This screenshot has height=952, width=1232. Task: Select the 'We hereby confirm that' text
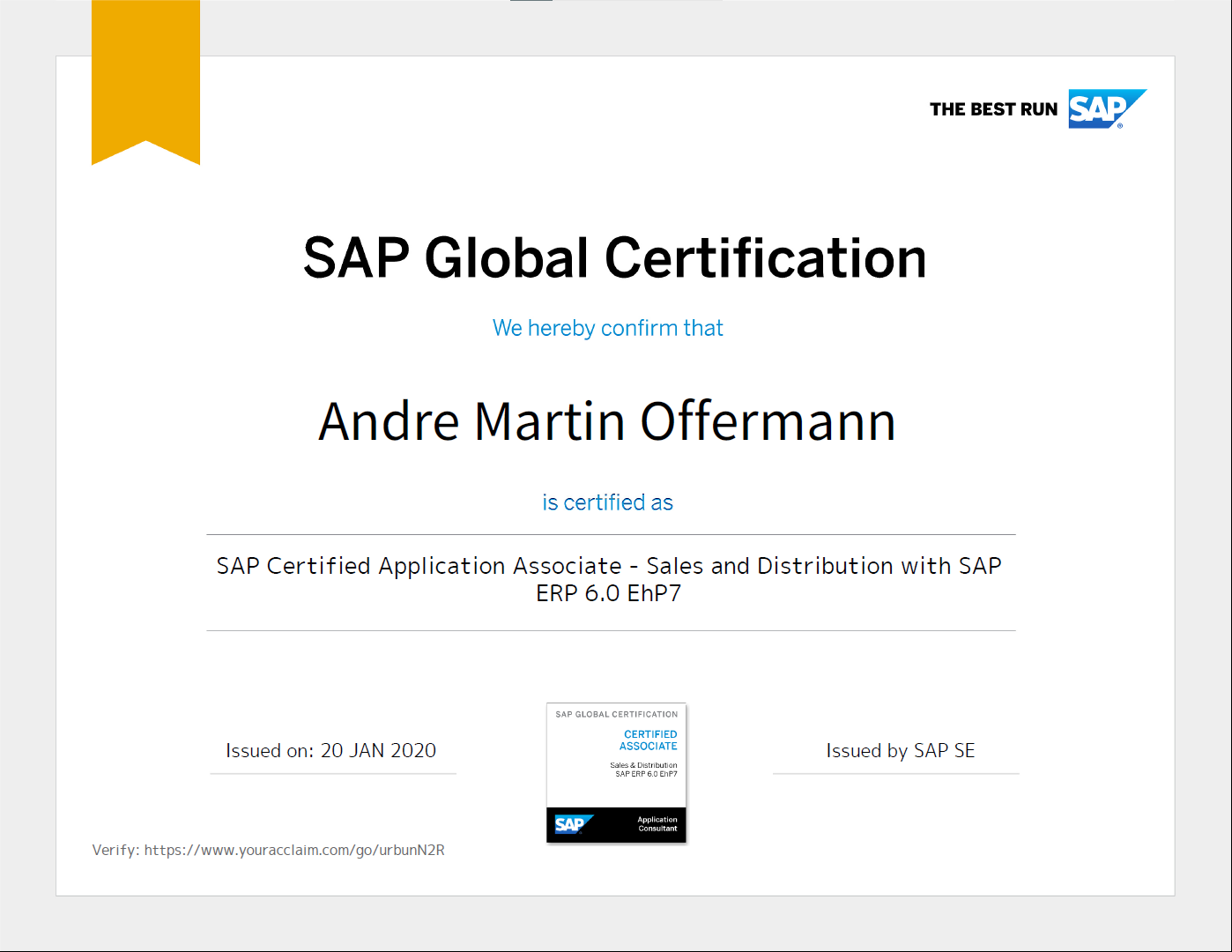607,328
